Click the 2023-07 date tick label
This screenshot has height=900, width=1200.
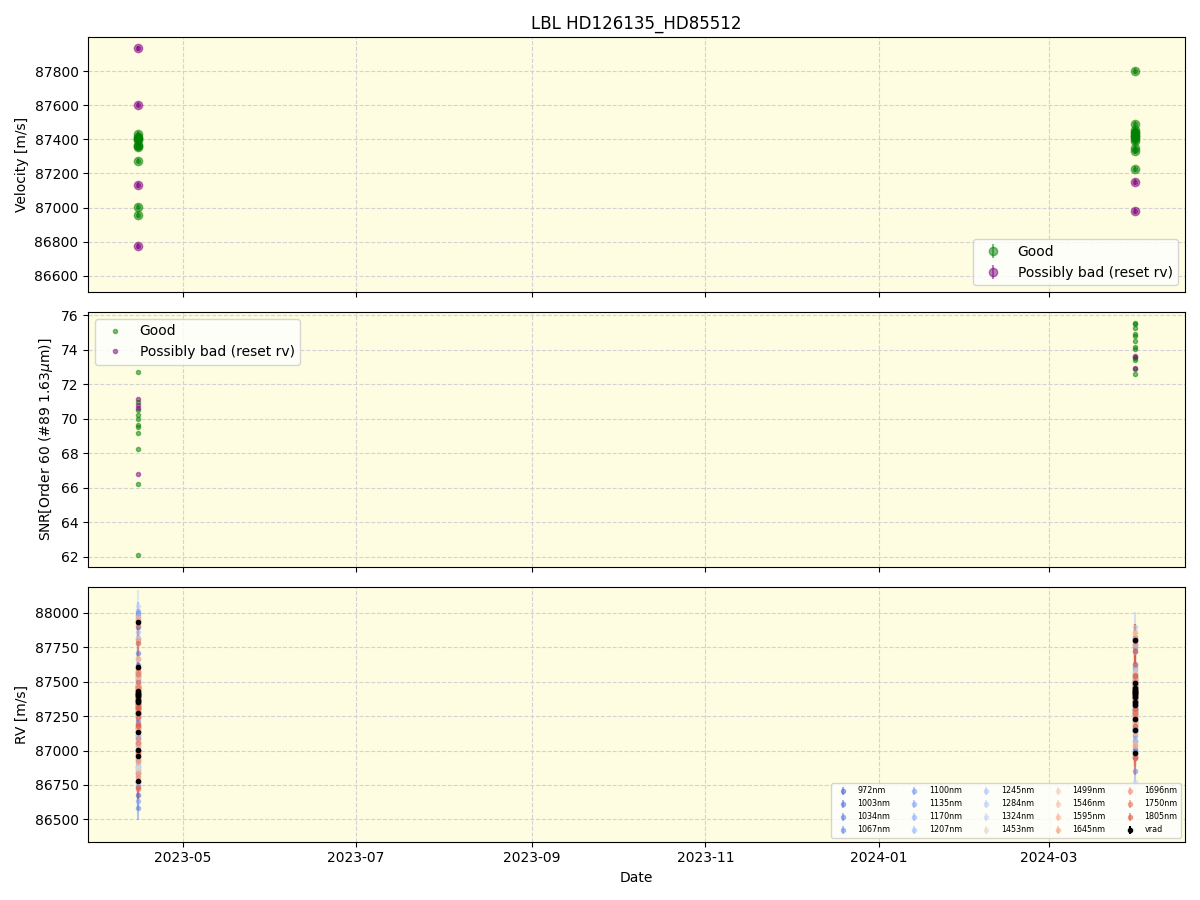point(356,856)
